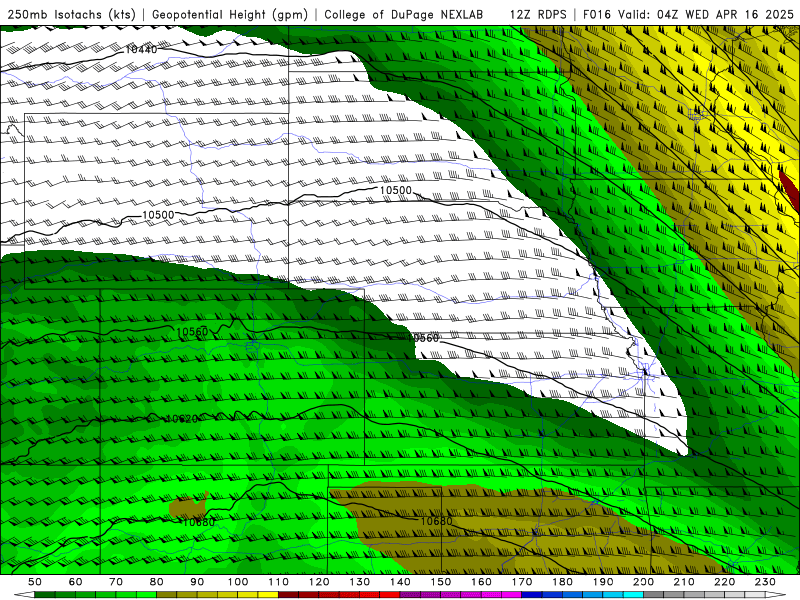Viewport: 800px width, 600px height.
Task: Click the 10620 height contour label
Action: click(x=182, y=419)
